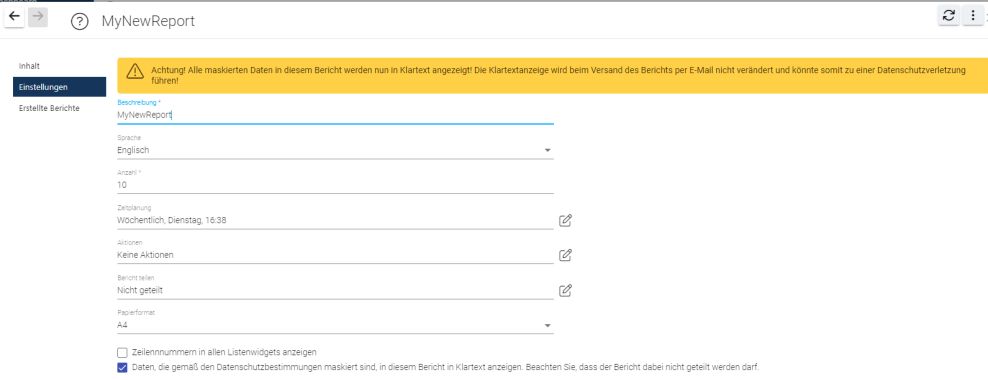Open the help question mark icon
988x380 pixels.
[x=79, y=21]
